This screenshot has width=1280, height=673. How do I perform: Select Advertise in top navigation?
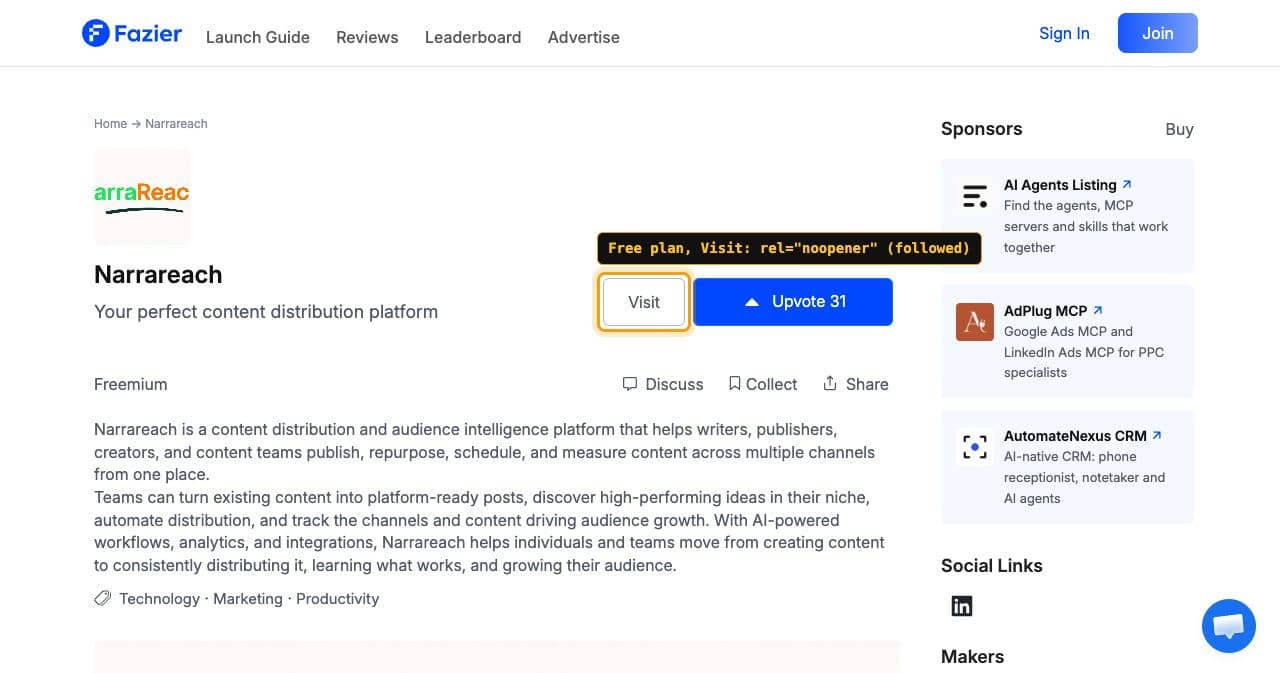tap(584, 37)
